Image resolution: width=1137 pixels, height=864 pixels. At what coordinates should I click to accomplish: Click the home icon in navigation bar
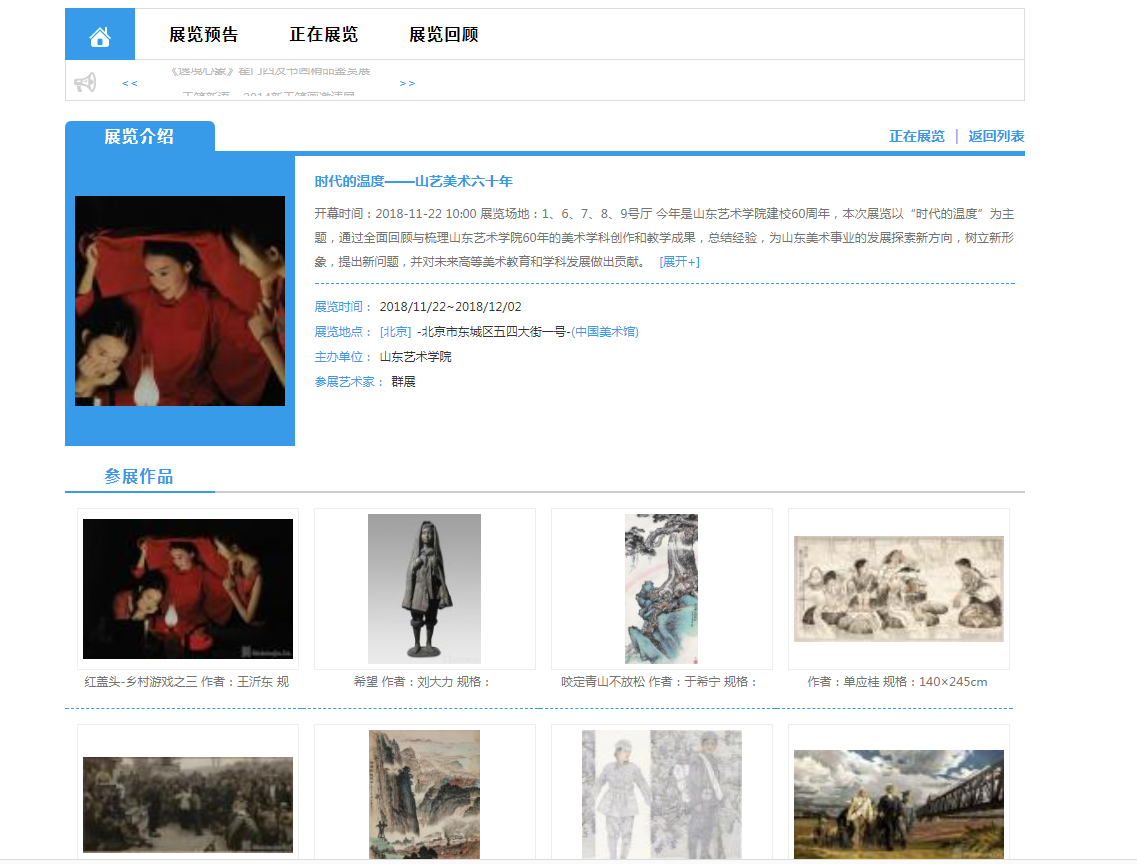point(99,36)
